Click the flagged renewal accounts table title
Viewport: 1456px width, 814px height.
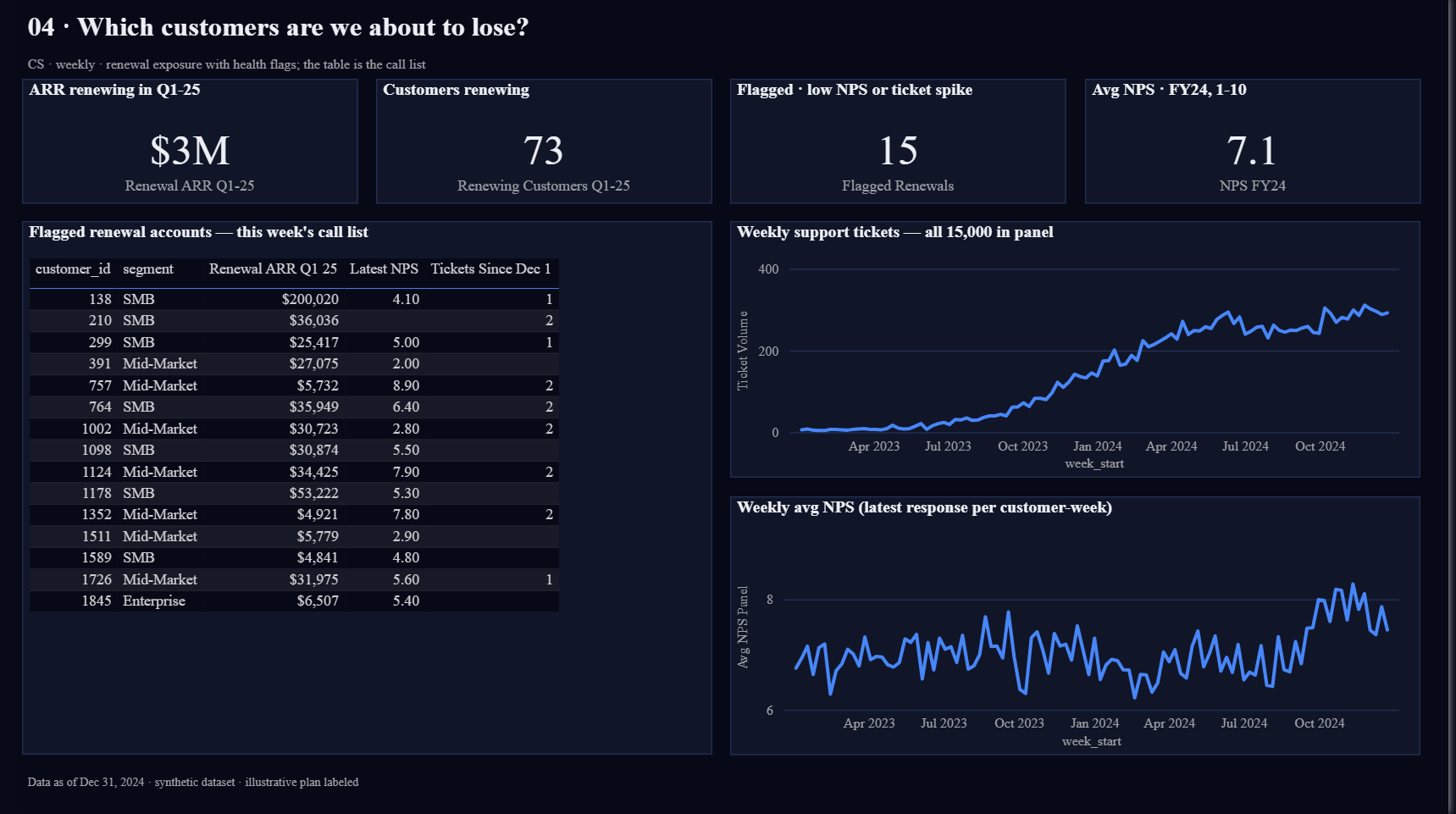(198, 232)
